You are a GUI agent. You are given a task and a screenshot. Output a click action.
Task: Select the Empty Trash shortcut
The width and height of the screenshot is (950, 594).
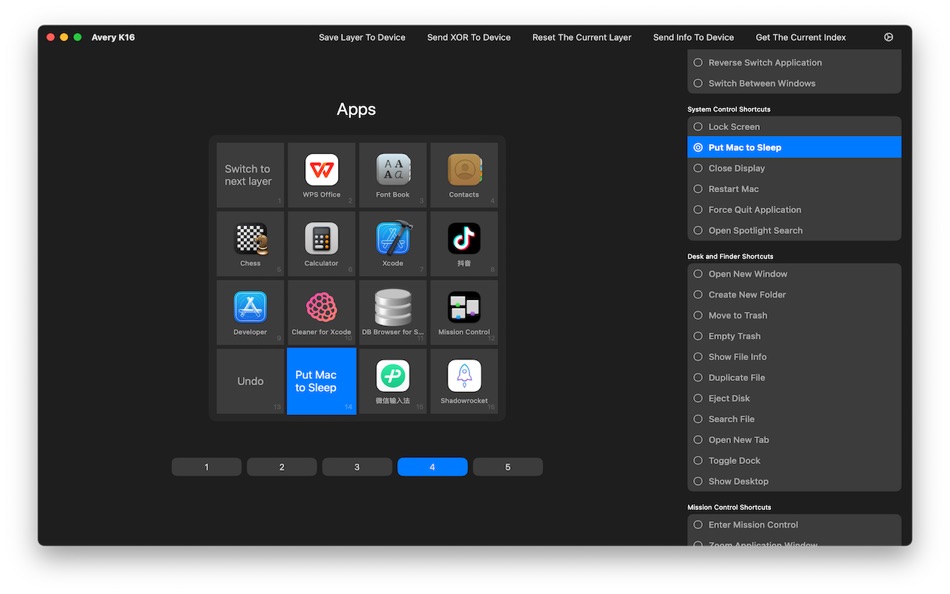[794, 336]
